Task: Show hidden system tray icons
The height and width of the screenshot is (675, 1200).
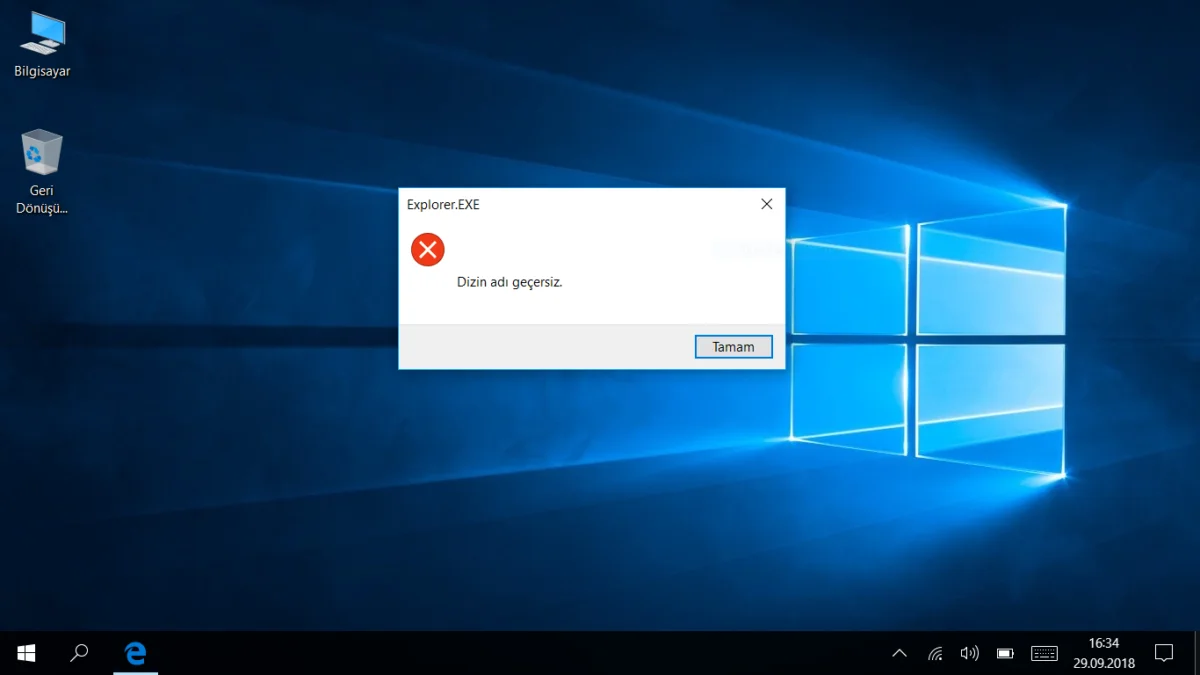Action: [899, 654]
